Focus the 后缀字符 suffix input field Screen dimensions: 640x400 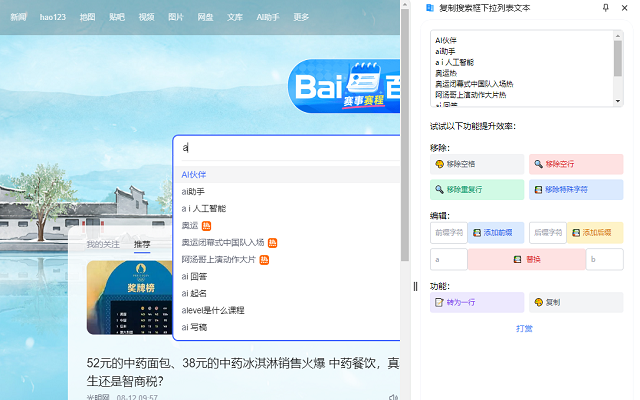[548, 233]
